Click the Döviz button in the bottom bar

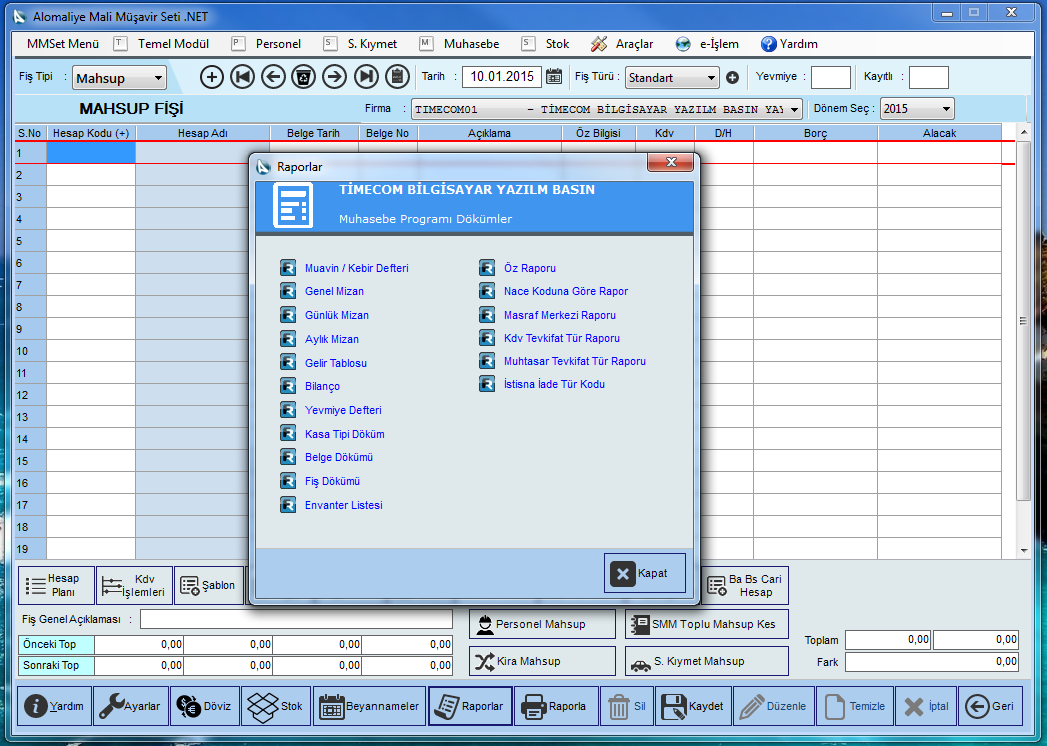tap(205, 706)
